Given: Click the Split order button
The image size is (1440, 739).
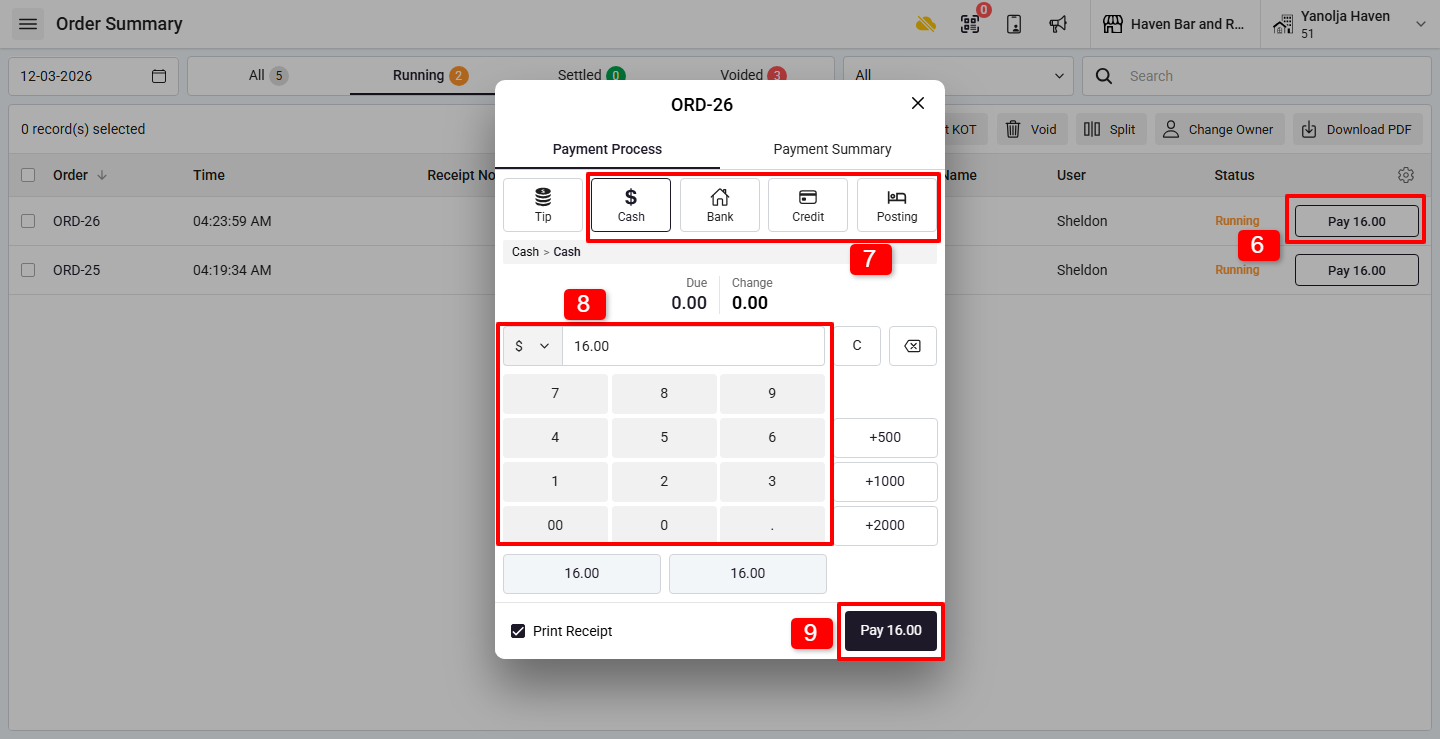Looking at the screenshot, I should 1110,129.
